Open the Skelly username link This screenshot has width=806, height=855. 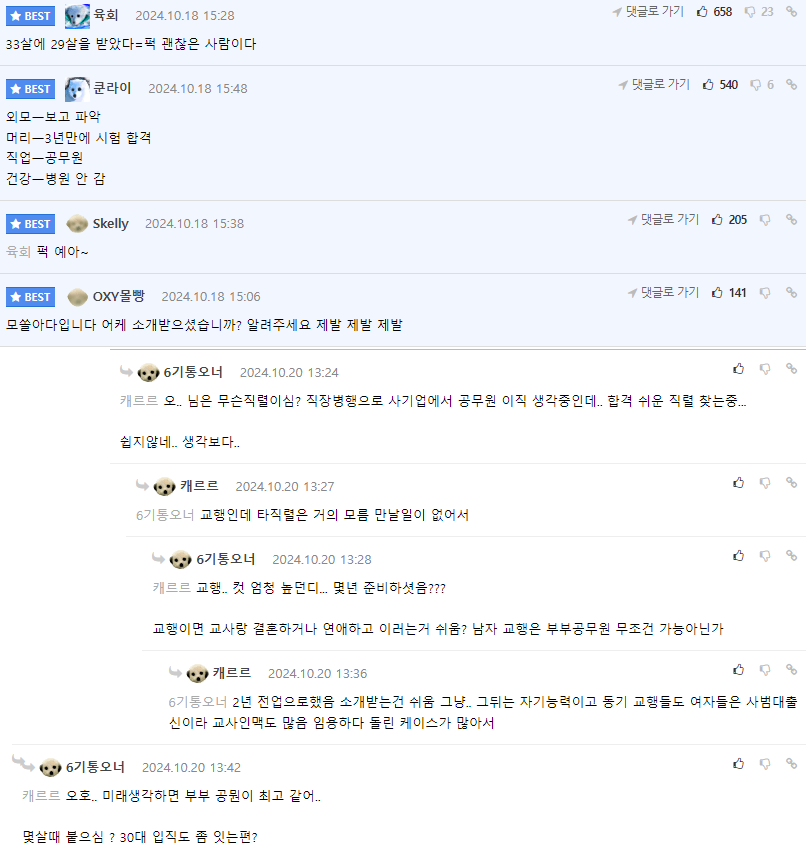pyautogui.click(x=110, y=224)
